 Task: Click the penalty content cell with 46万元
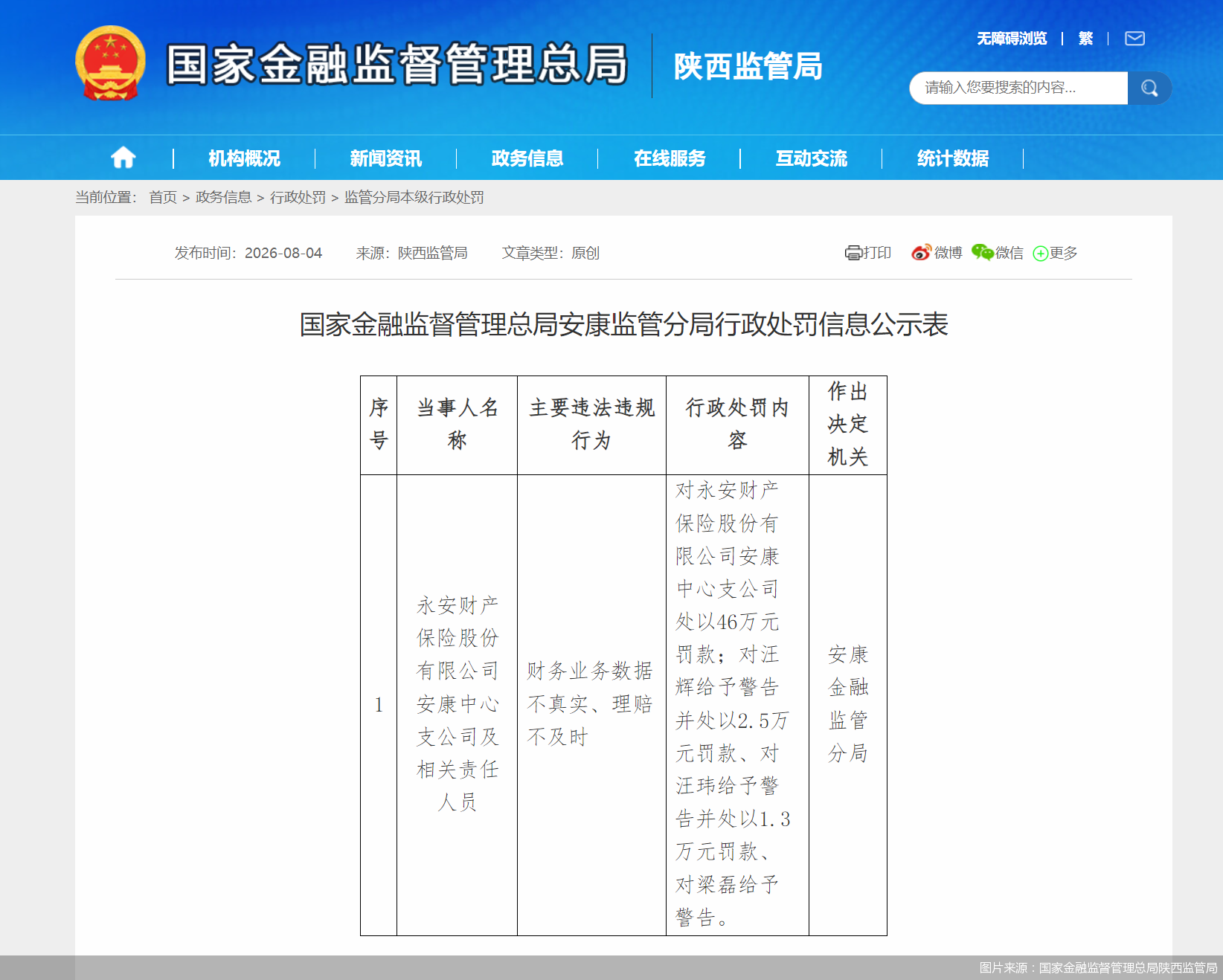tap(737, 703)
